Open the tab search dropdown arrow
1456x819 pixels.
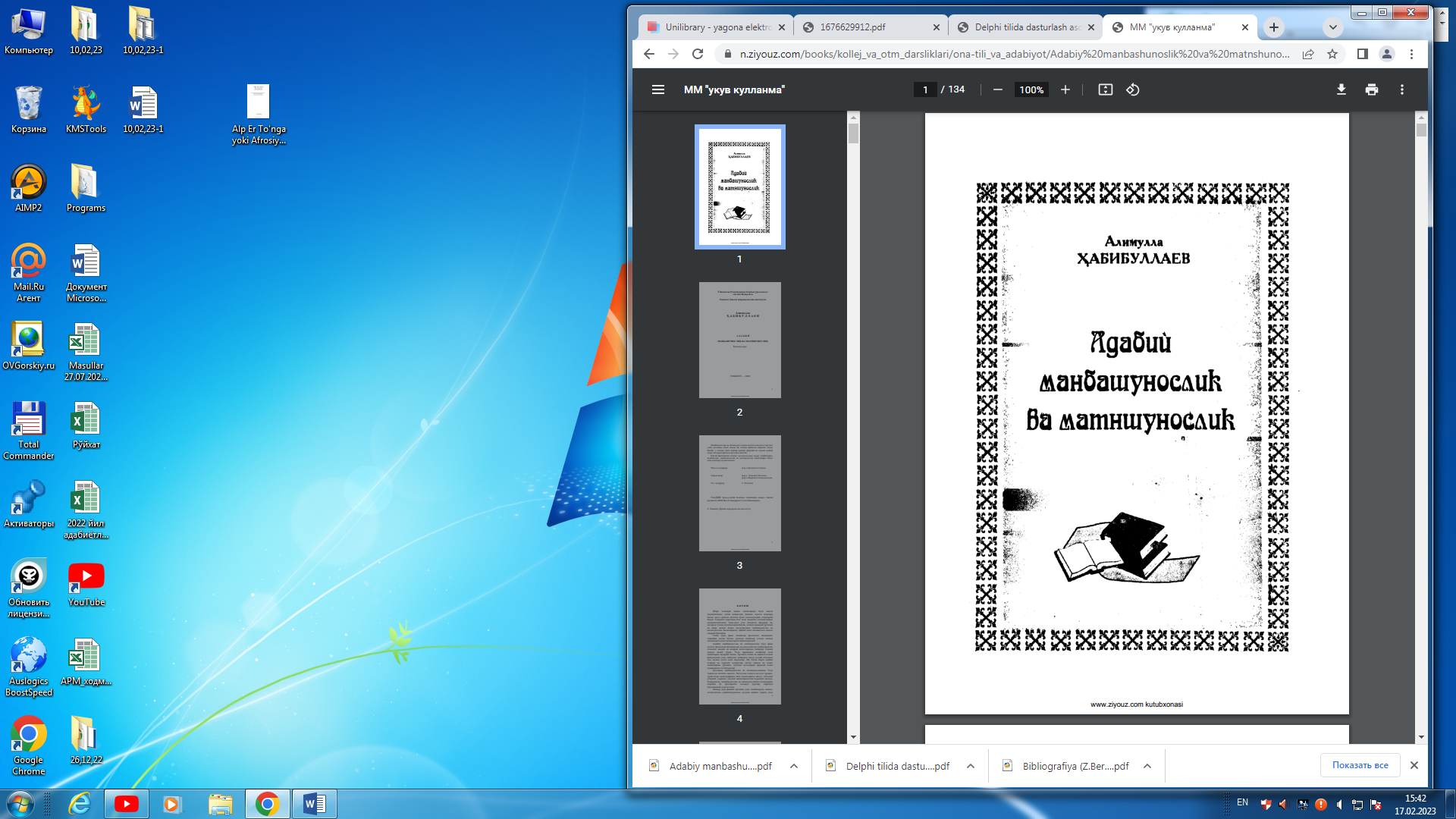point(1332,27)
